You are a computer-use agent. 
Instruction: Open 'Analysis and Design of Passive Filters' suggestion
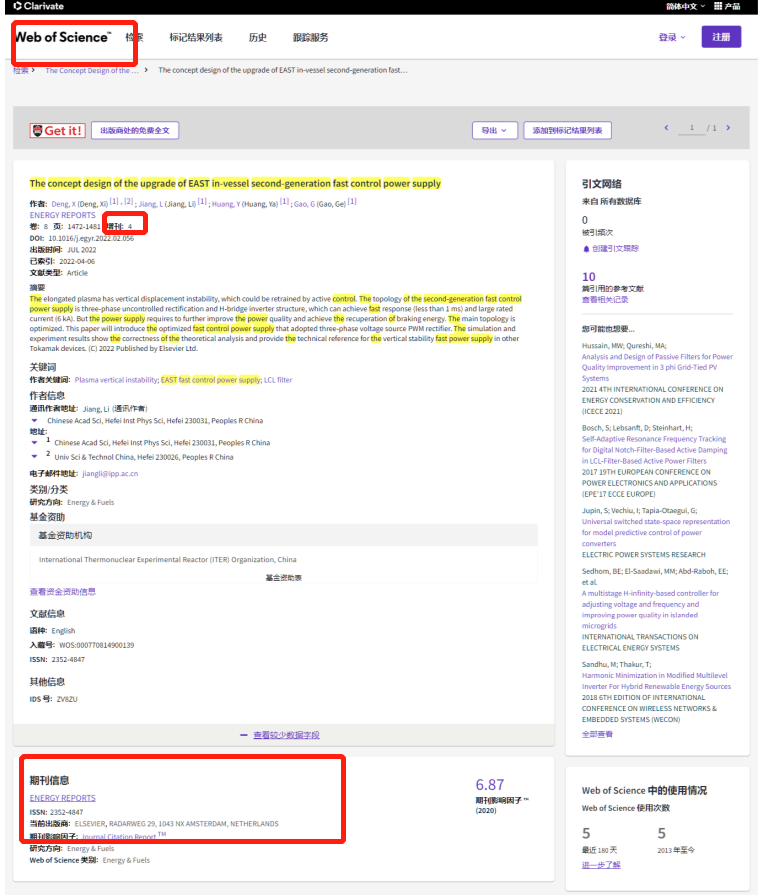click(657, 368)
